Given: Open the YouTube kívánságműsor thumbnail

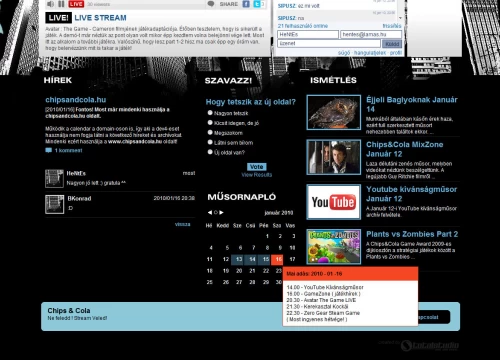Looking at the screenshot, I should coord(334,202).
